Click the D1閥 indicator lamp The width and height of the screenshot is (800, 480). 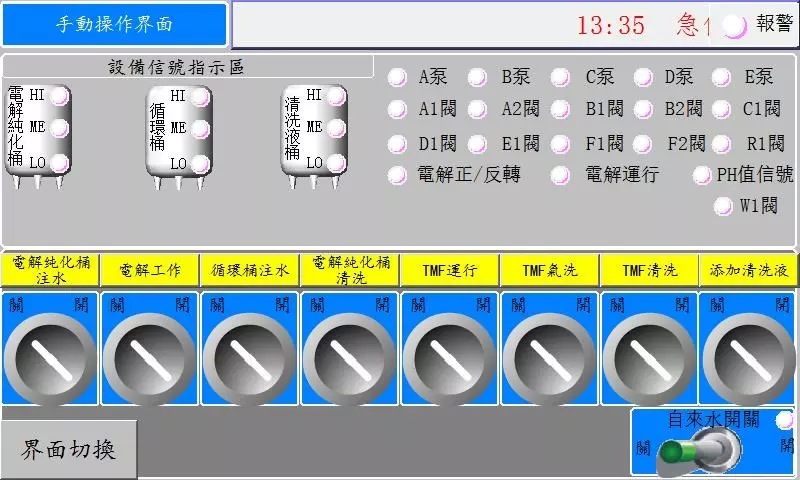pyautogui.click(x=397, y=144)
